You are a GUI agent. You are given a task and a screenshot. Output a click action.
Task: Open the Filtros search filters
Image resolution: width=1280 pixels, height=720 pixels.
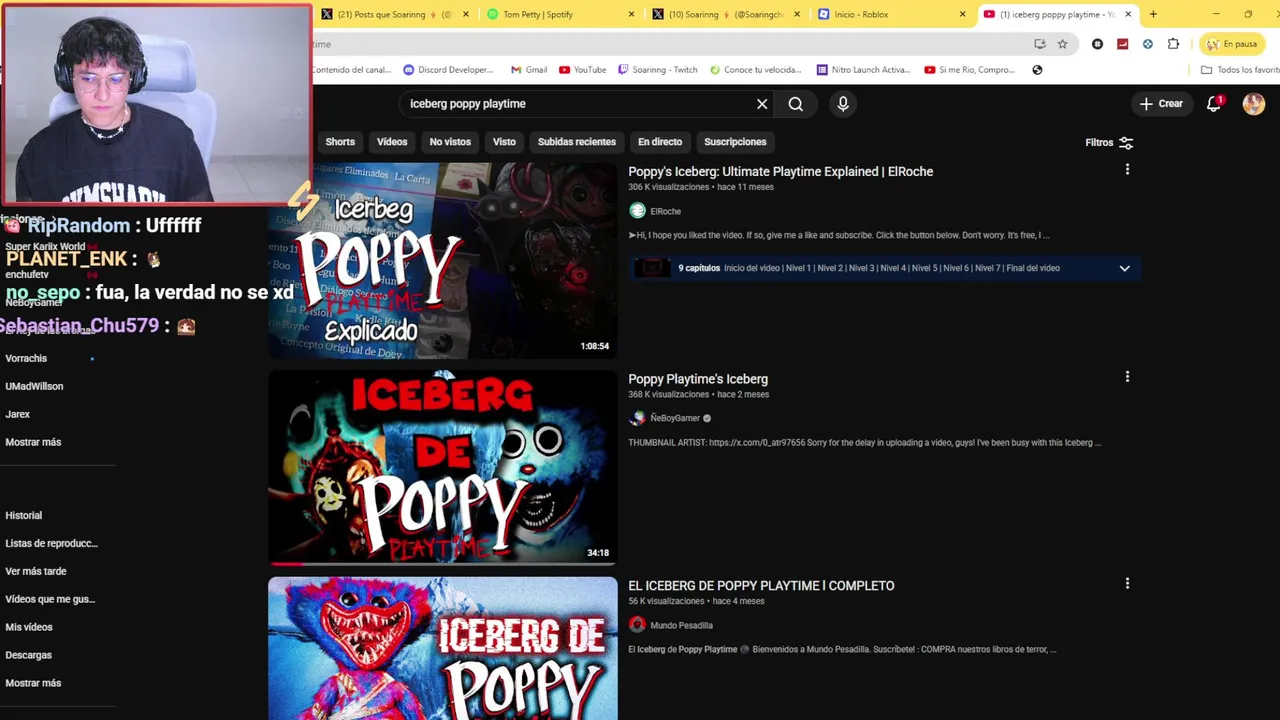[1109, 143]
